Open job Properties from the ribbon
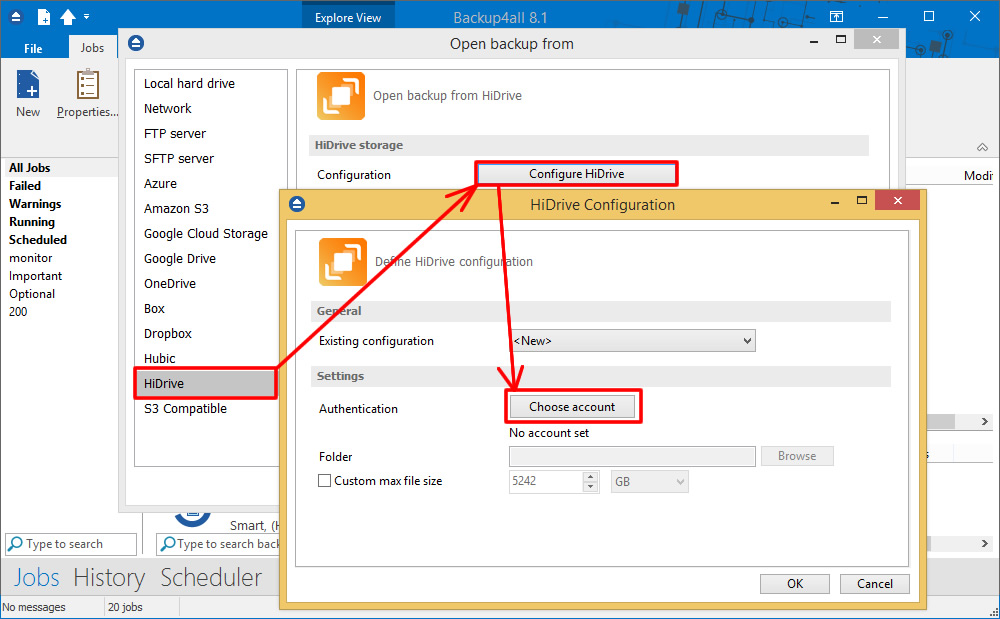 (87, 88)
